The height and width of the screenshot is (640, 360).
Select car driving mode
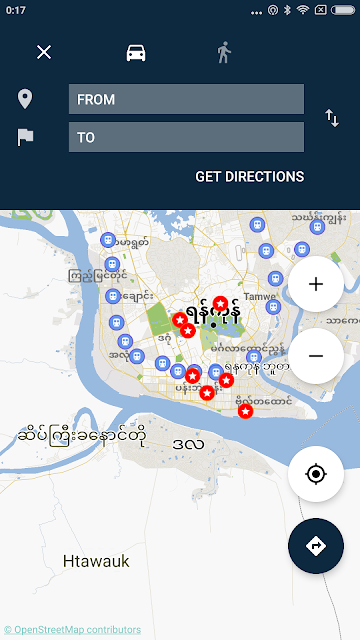pos(136,53)
